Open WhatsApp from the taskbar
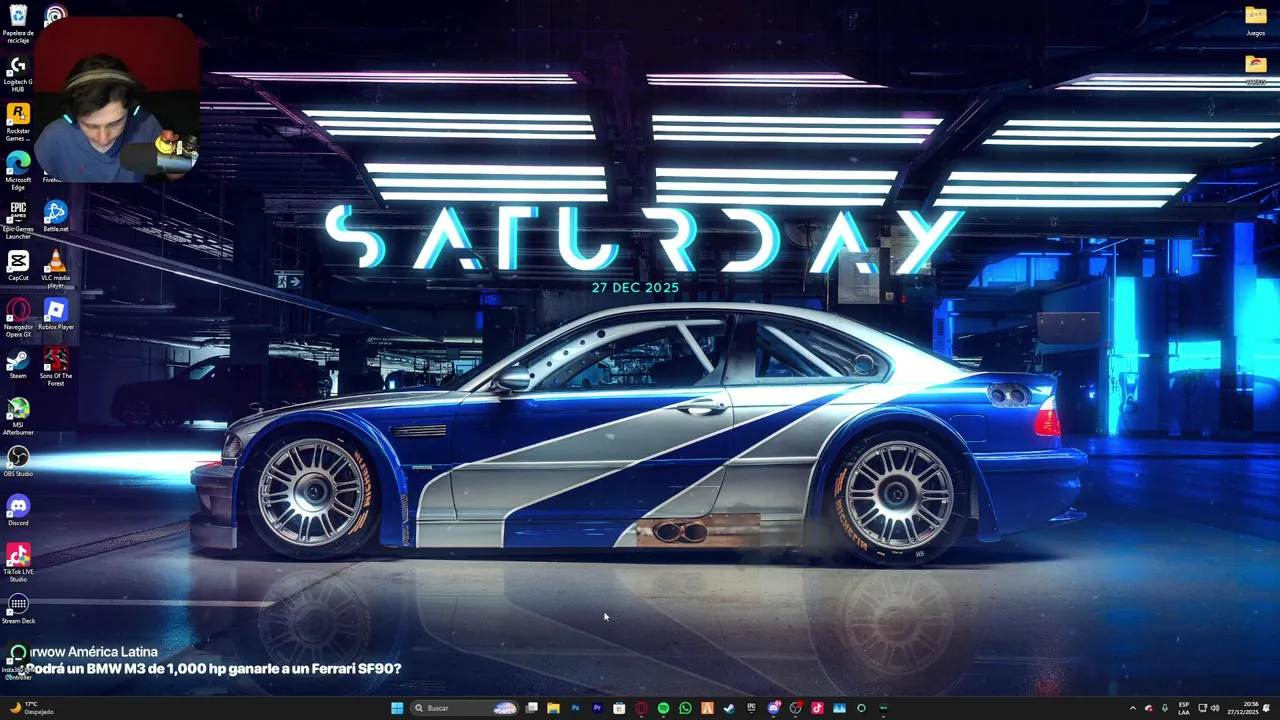Screen dimensions: 1280x720 tap(685, 708)
